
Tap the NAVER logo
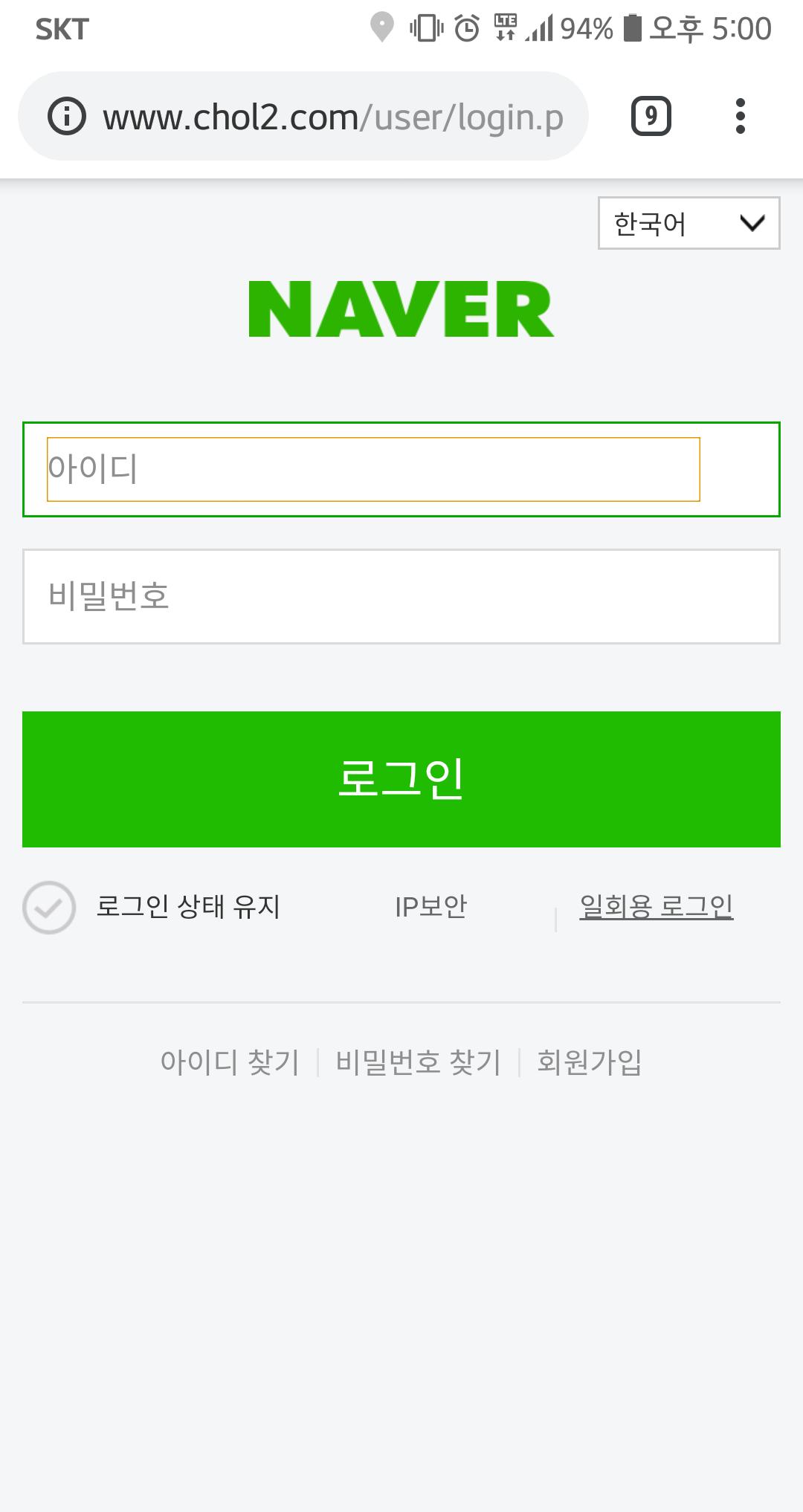(x=401, y=309)
